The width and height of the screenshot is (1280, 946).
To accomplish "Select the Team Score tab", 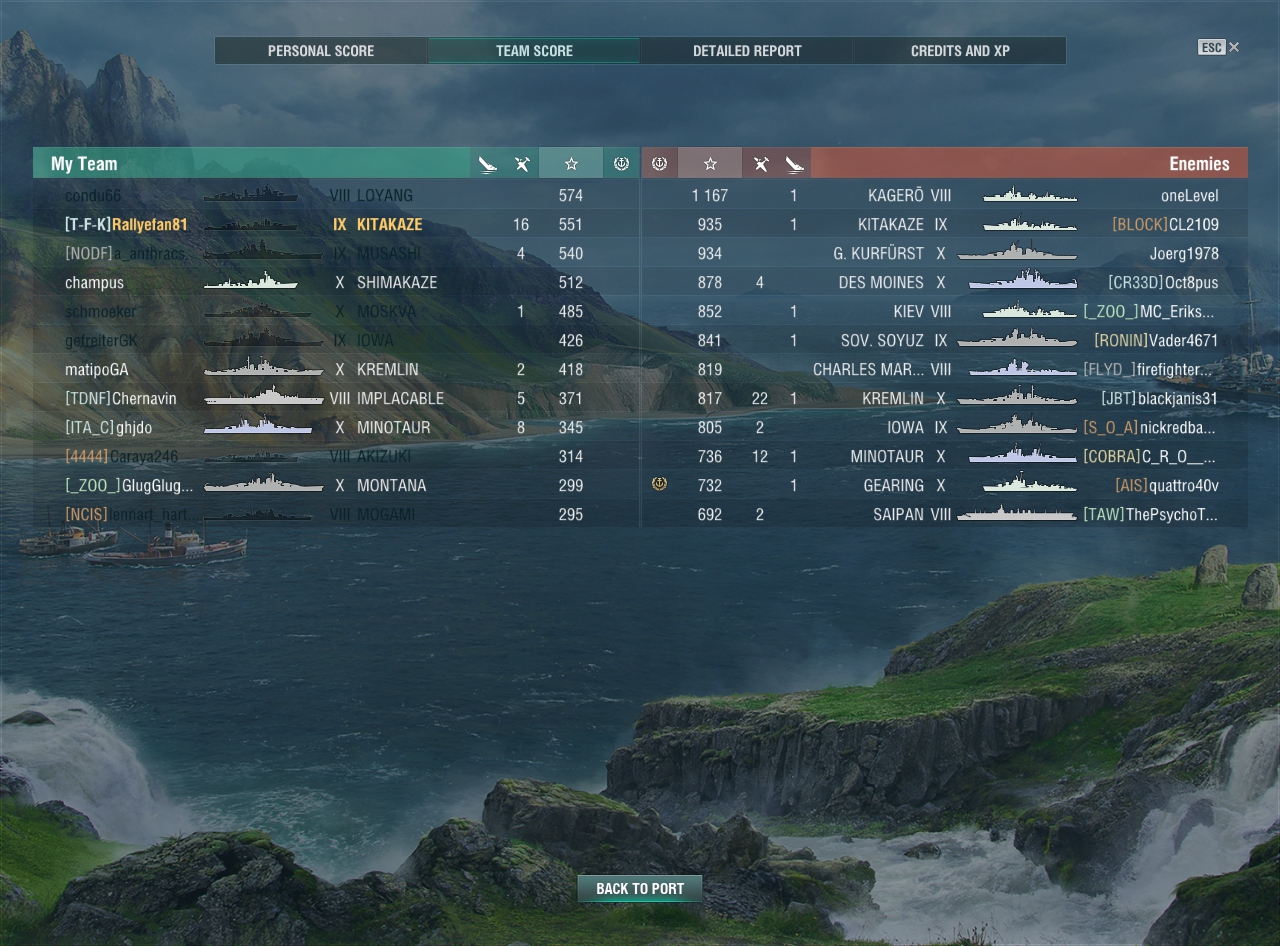I will pos(534,51).
